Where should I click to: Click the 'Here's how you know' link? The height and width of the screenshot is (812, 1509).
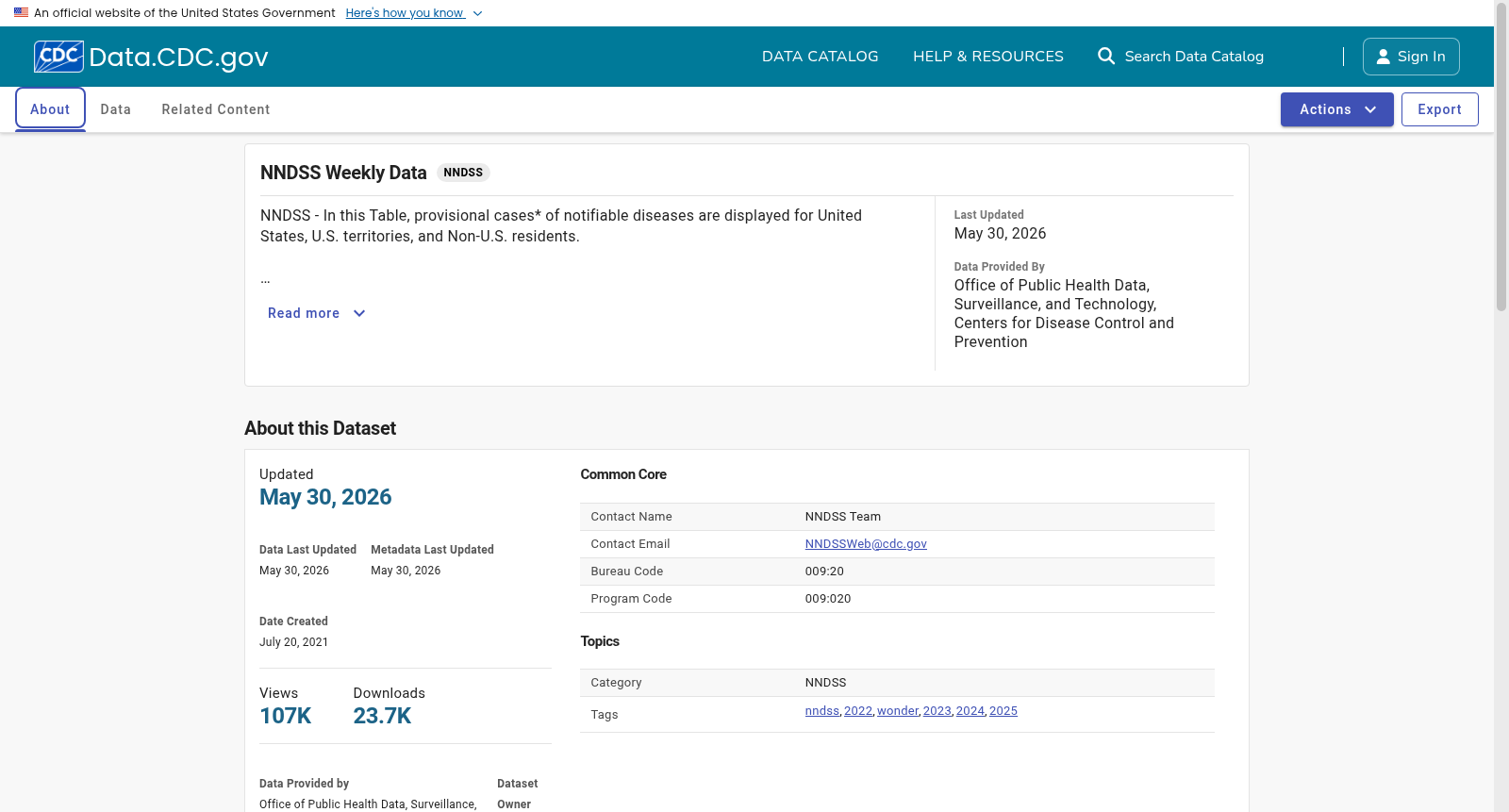(405, 13)
